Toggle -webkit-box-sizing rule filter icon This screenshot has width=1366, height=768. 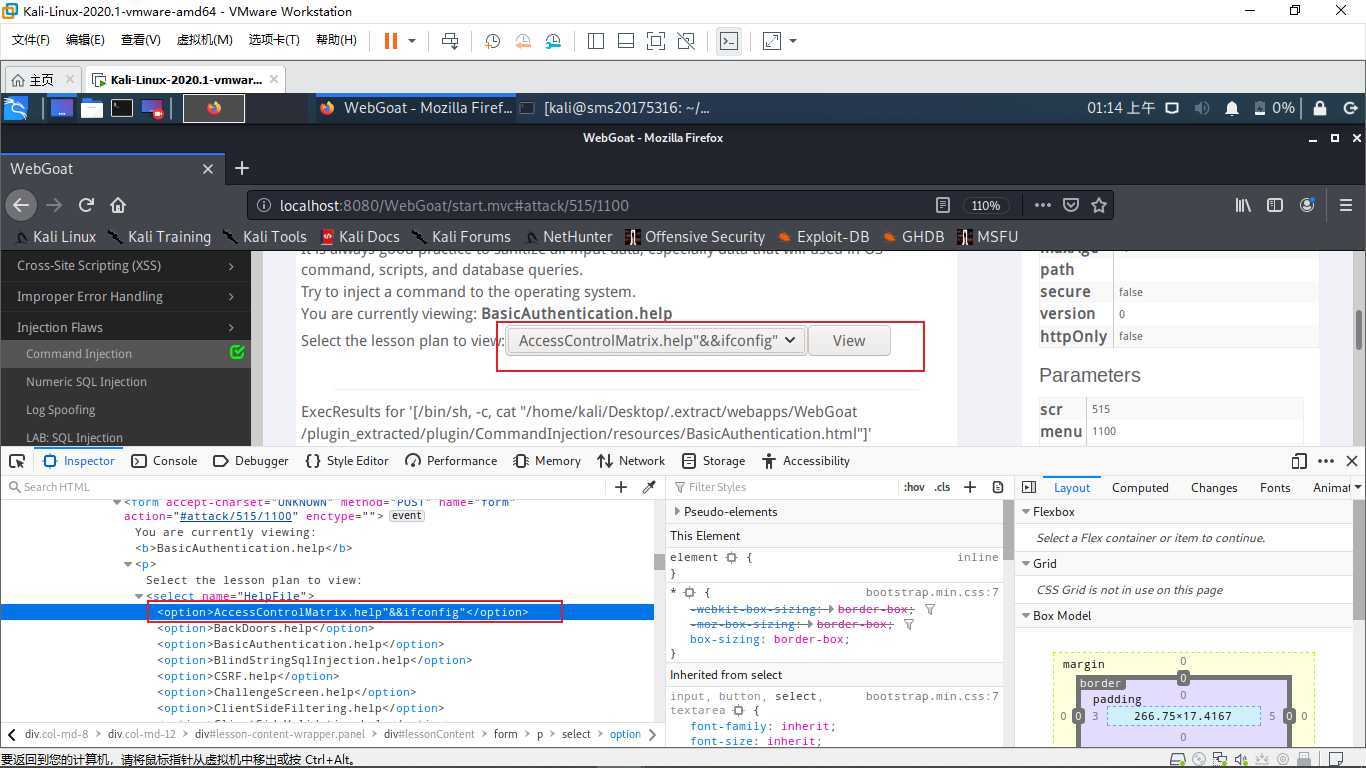click(929, 608)
